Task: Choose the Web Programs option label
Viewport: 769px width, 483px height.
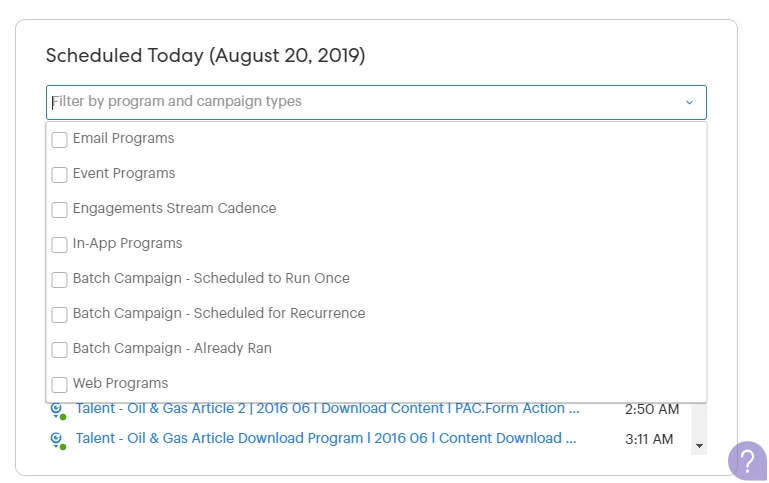Action: (x=121, y=383)
